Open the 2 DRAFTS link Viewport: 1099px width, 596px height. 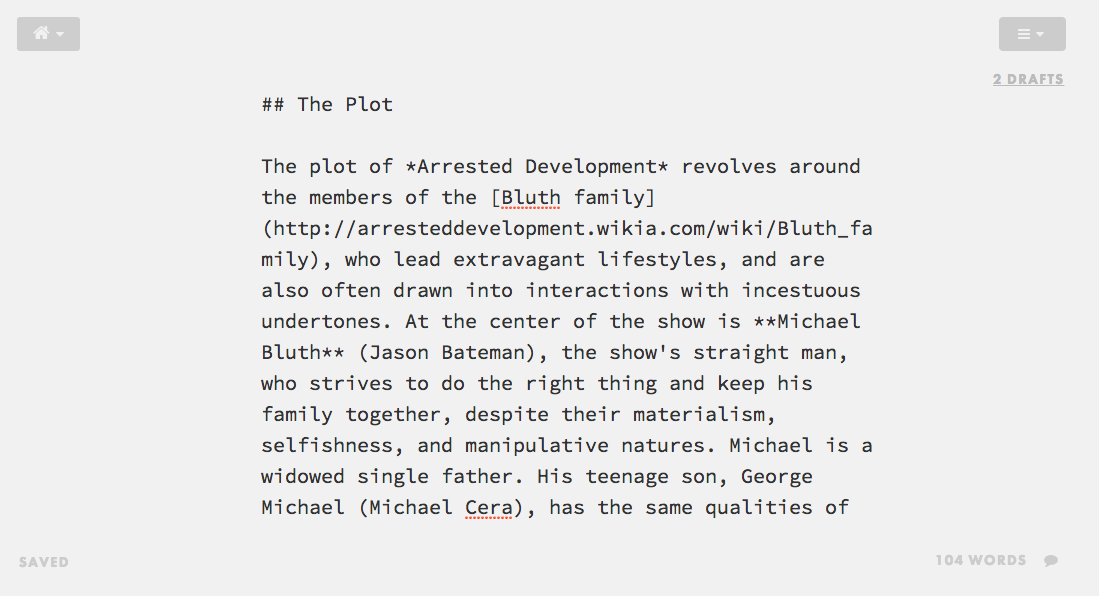pos(1028,79)
